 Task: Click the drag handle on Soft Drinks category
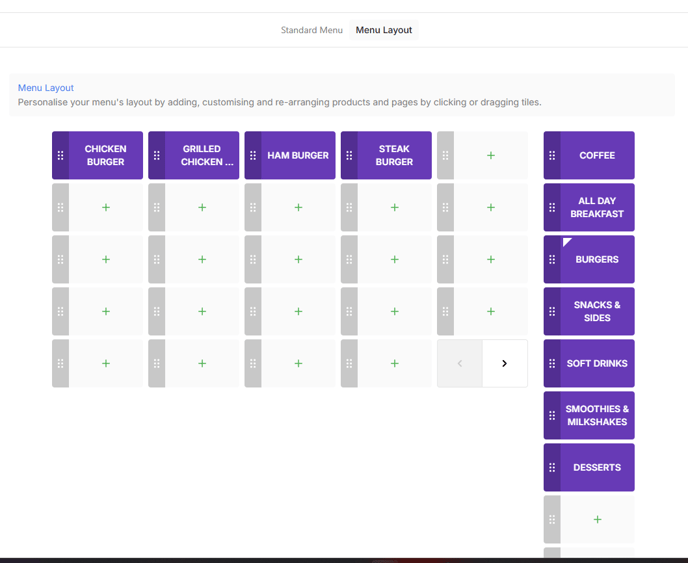pyautogui.click(x=552, y=364)
